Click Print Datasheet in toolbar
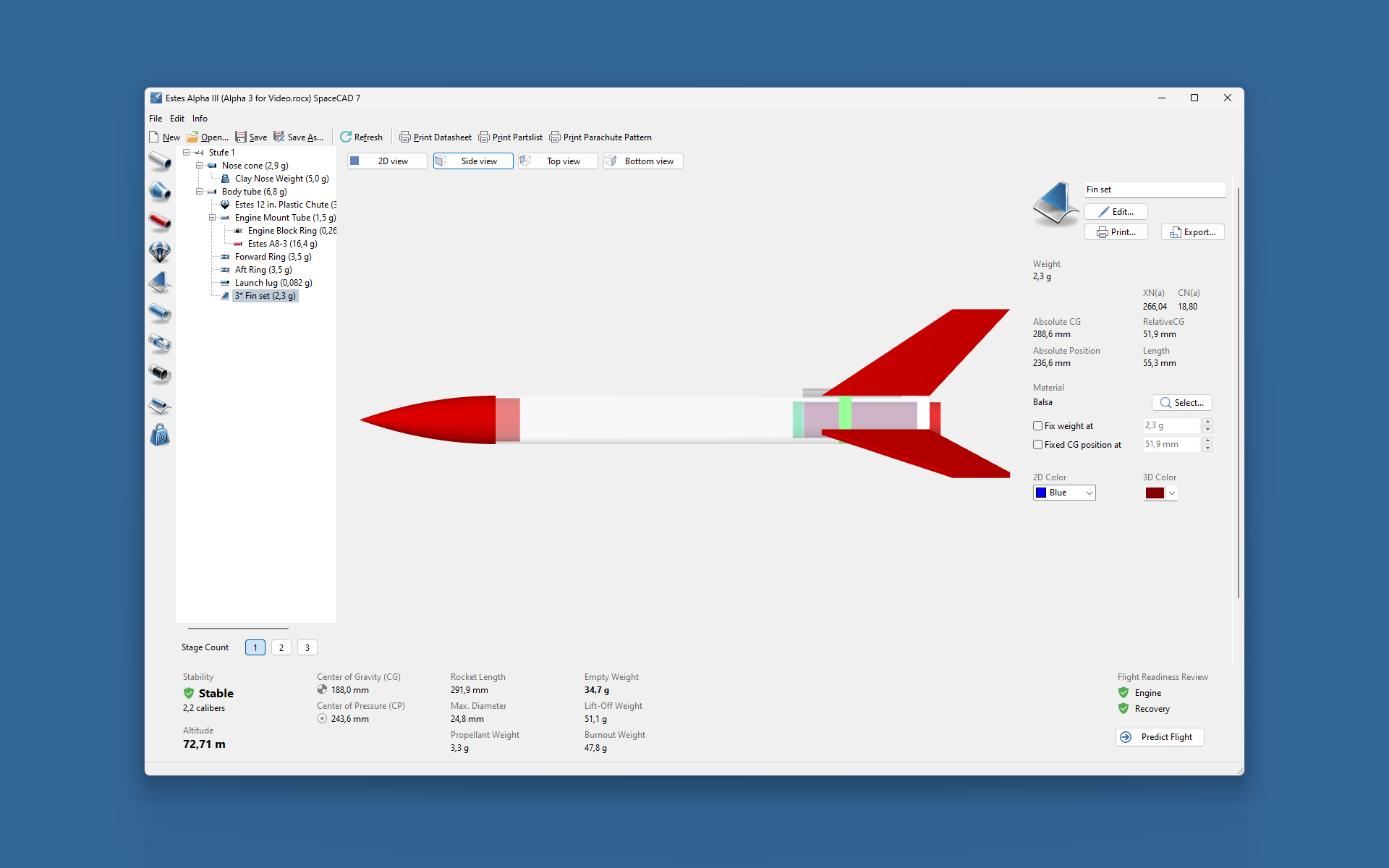 coord(435,137)
